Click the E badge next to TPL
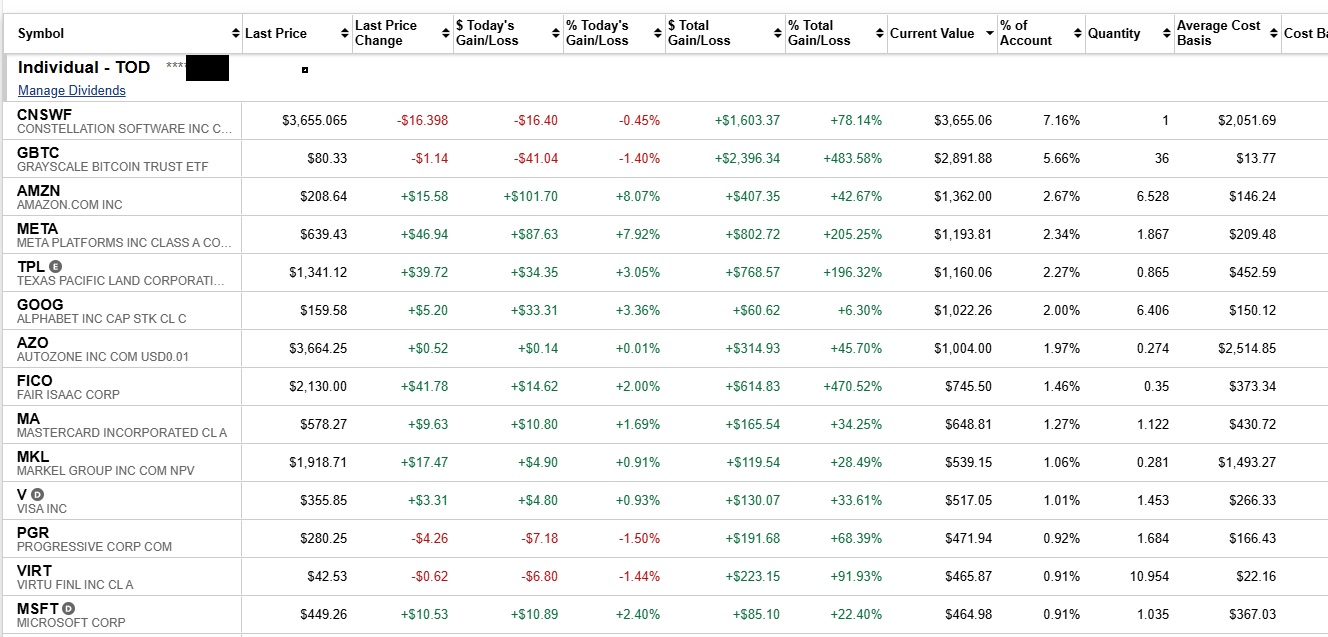 pos(55,267)
